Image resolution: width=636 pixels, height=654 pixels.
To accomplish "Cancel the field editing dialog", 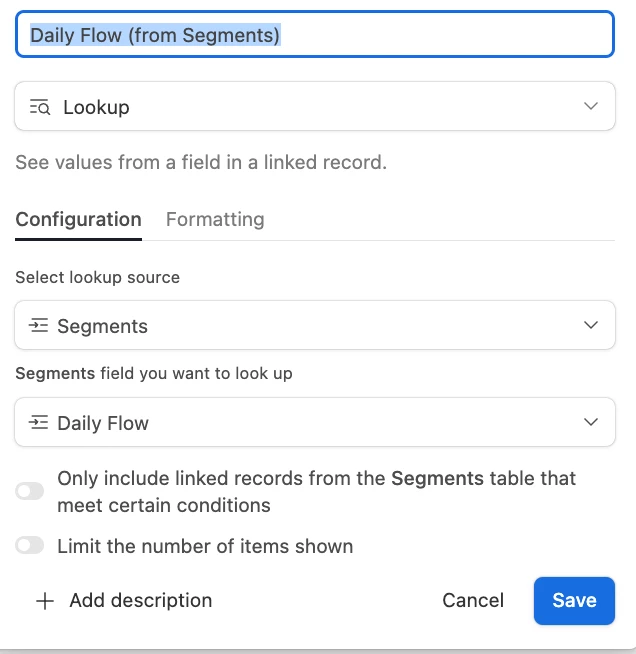I will [473, 600].
